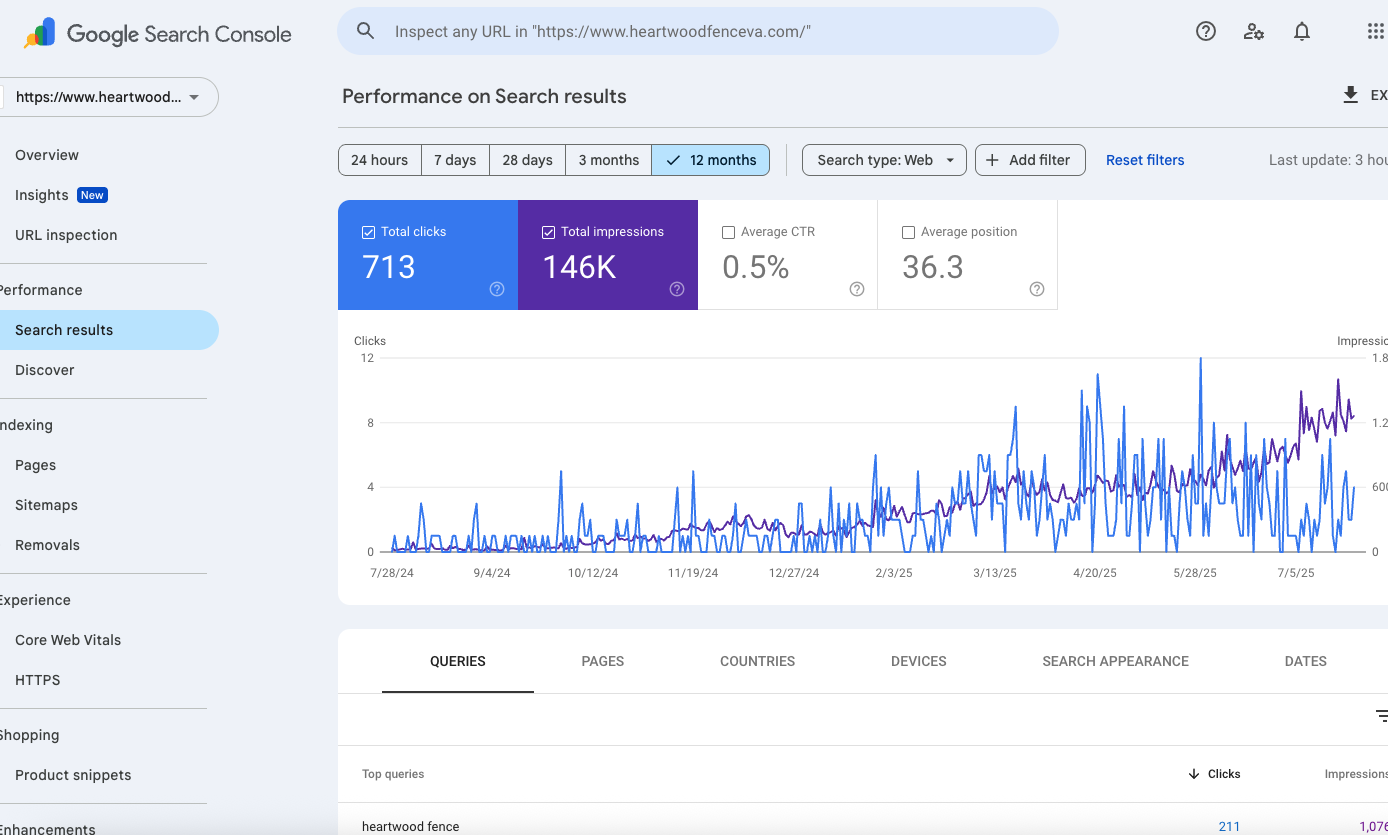Enable the Average CTR checkbox

pyautogui.click(x=728, y=232)
